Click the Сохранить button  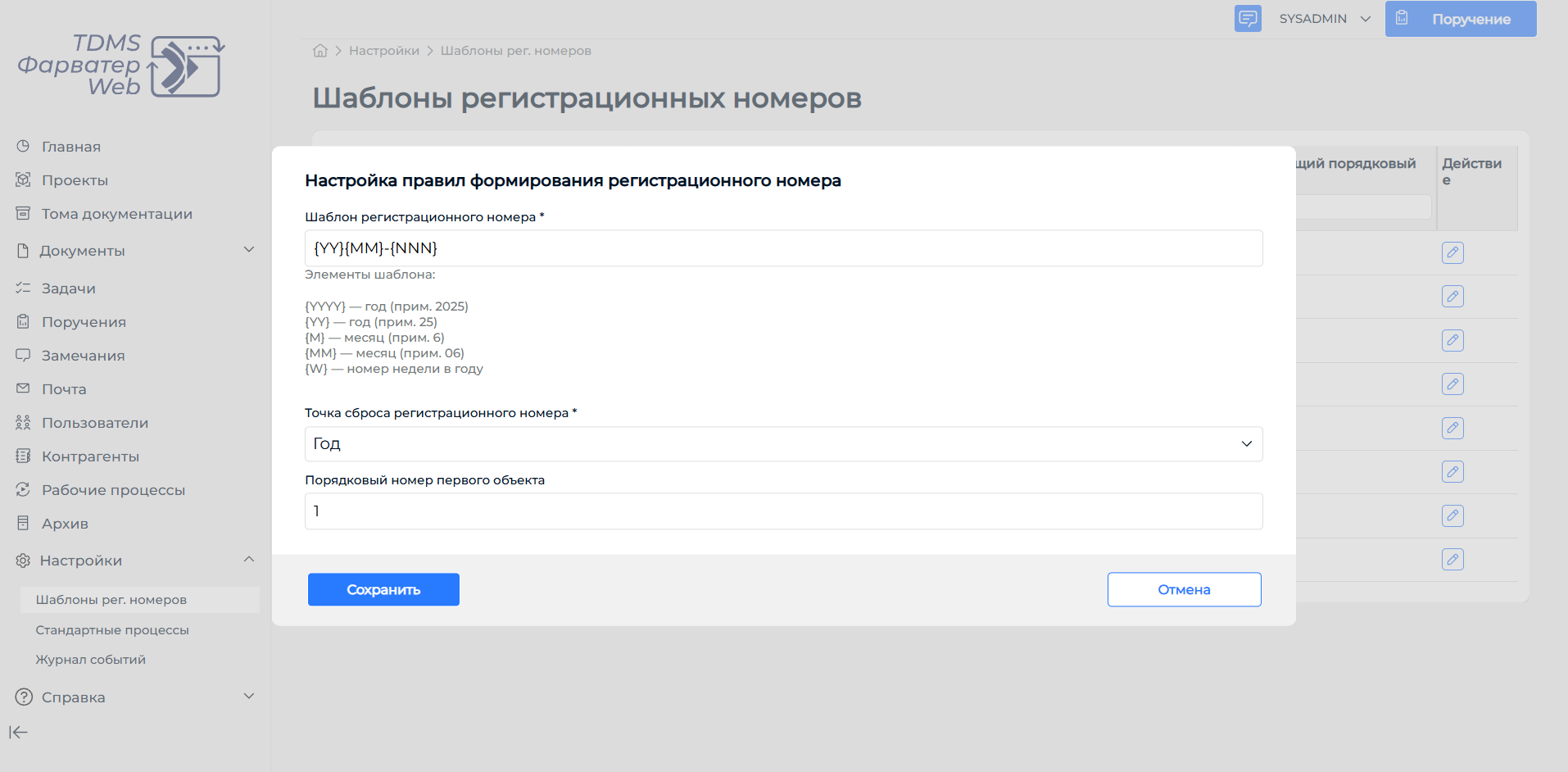[383, 589]
